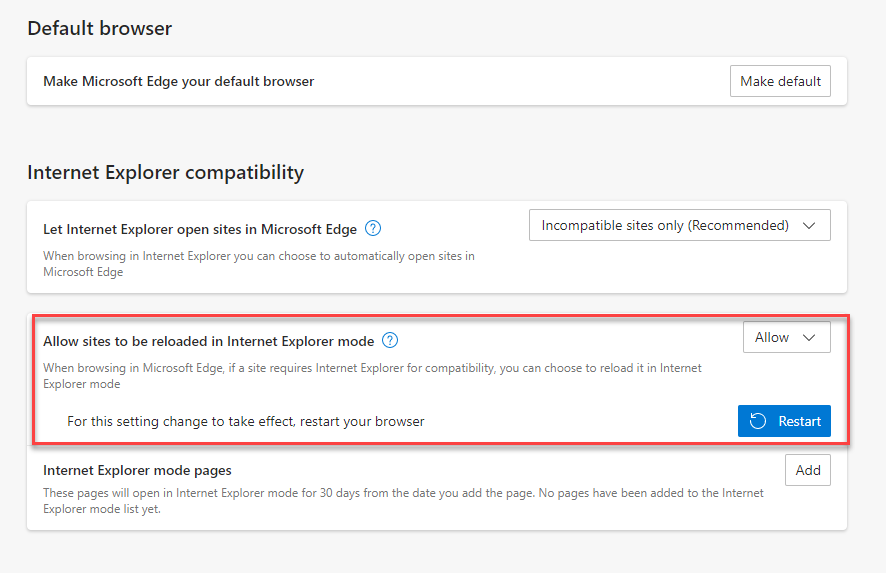Open the Incompatible sites only dropdown
This screenshot has width=886, height=573.
tap(679, 225)
